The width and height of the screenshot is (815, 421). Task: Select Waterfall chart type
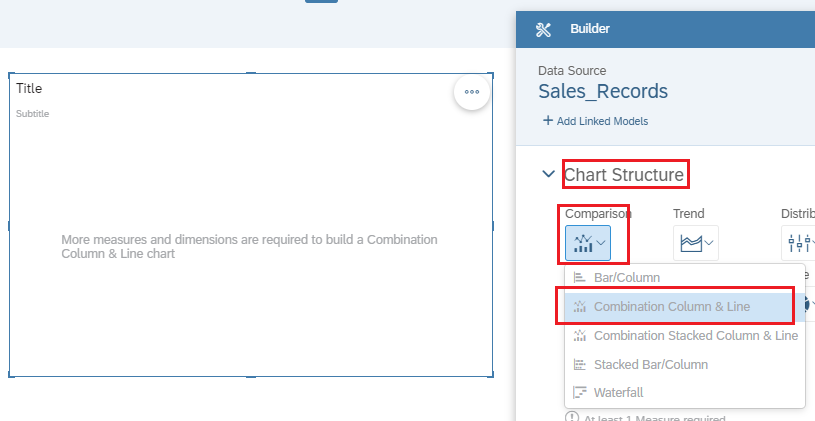(685, 392)
